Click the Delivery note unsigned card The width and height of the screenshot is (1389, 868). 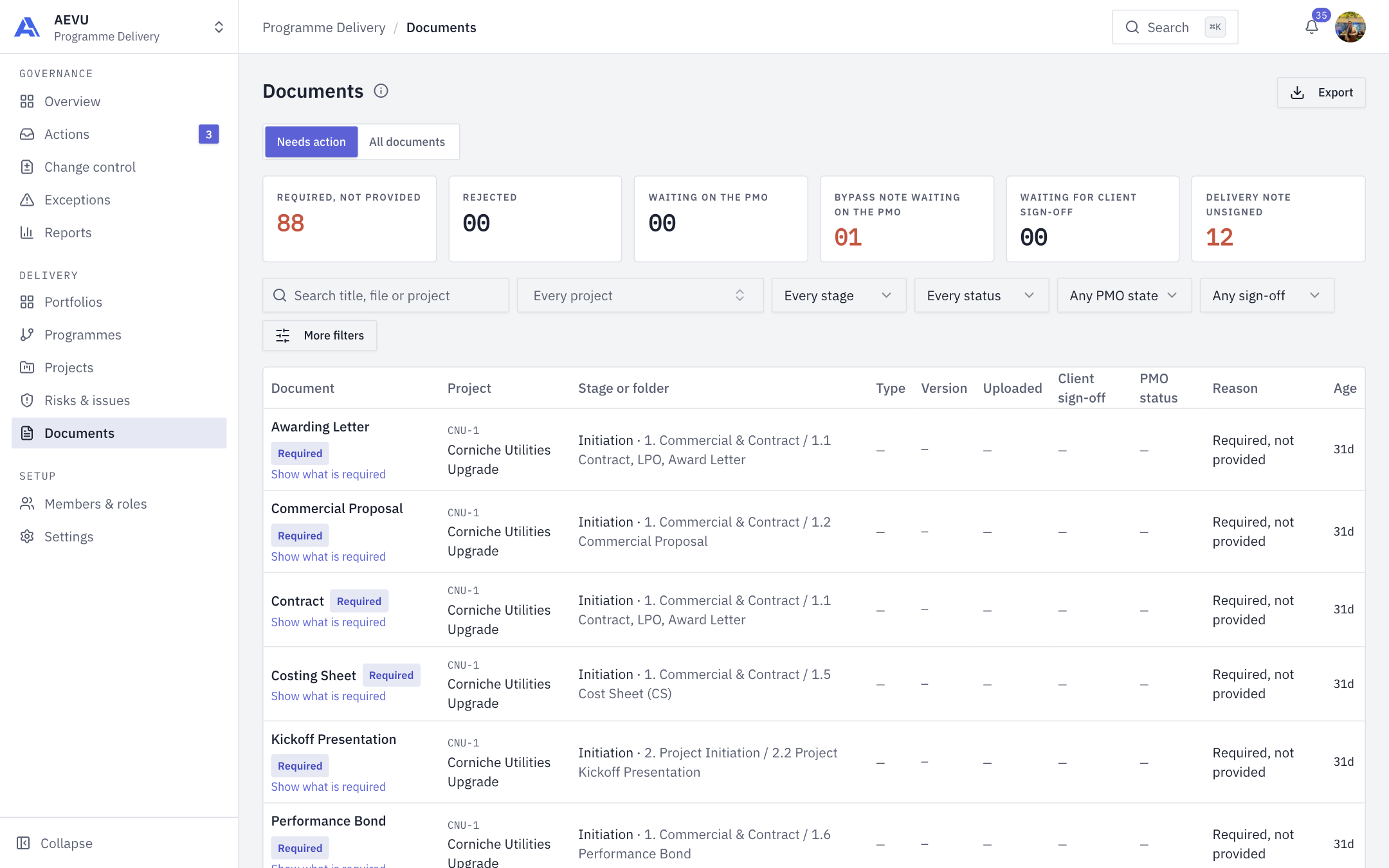[x=1278, y=219]
